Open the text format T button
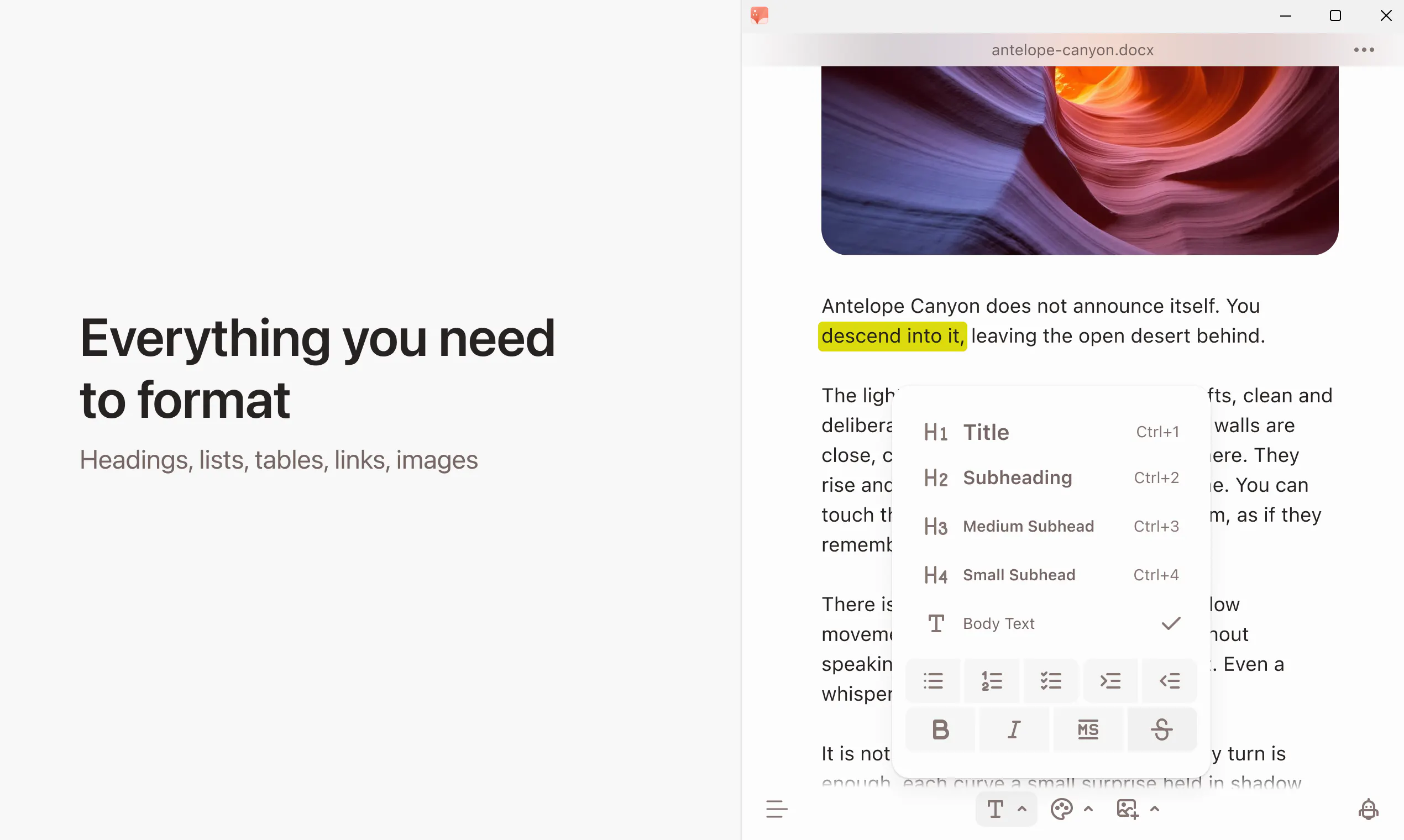The image size is (1404, 840). [x=996, y=810]
